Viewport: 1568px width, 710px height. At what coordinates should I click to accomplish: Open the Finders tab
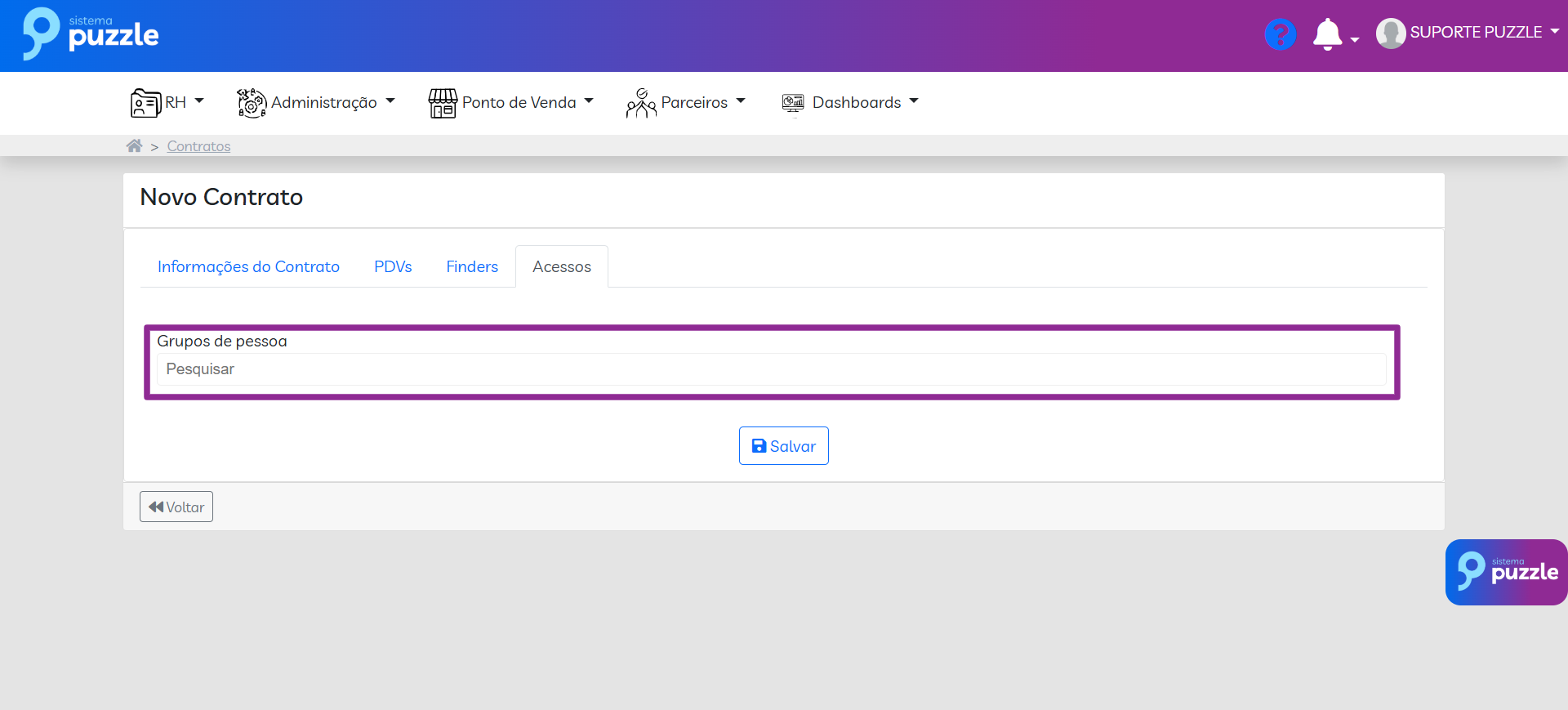coord(472,267)
